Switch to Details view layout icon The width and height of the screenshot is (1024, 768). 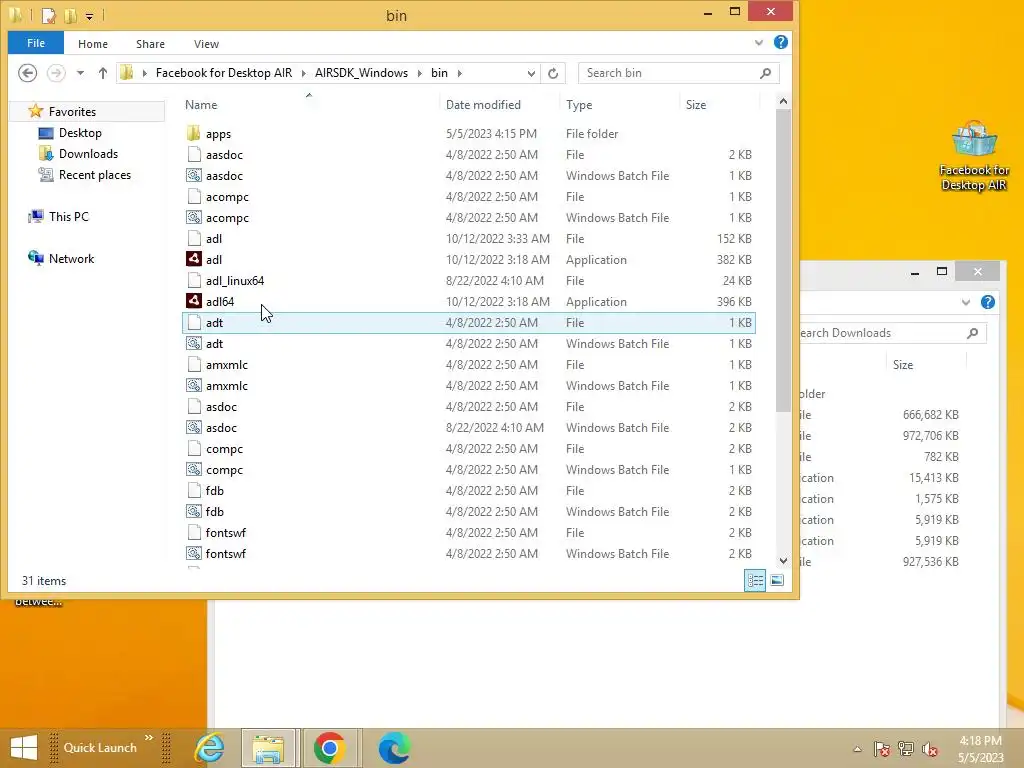(x=755, y=580)
